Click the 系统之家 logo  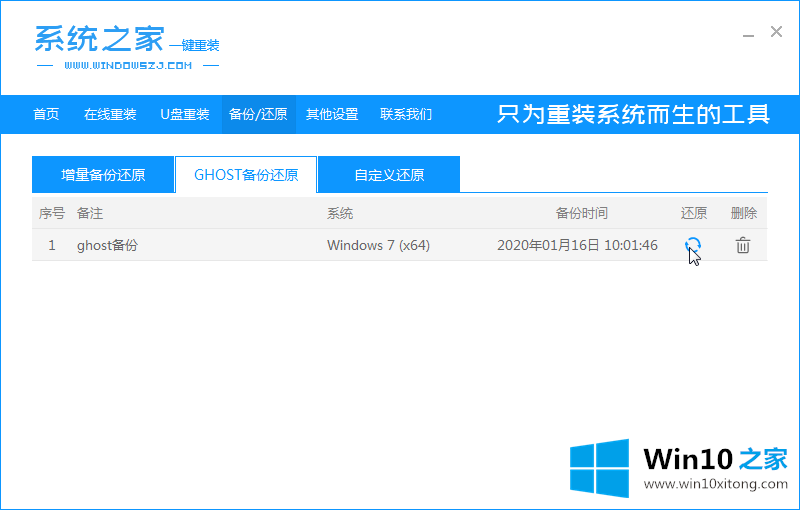(127, 47)
